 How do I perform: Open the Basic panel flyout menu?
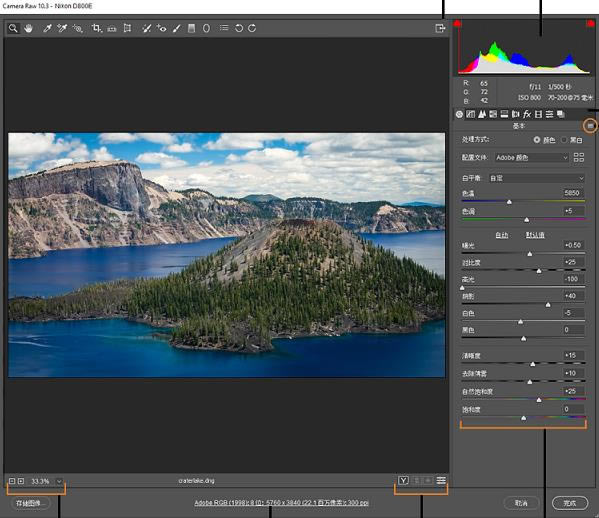(591, 126)
